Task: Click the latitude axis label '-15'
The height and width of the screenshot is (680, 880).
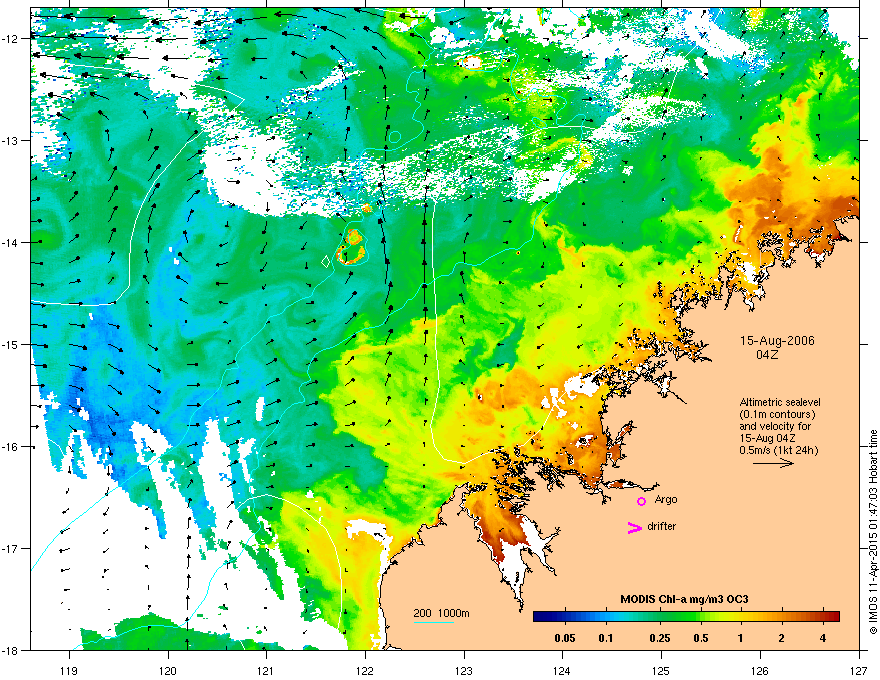Action: (10, 344)
